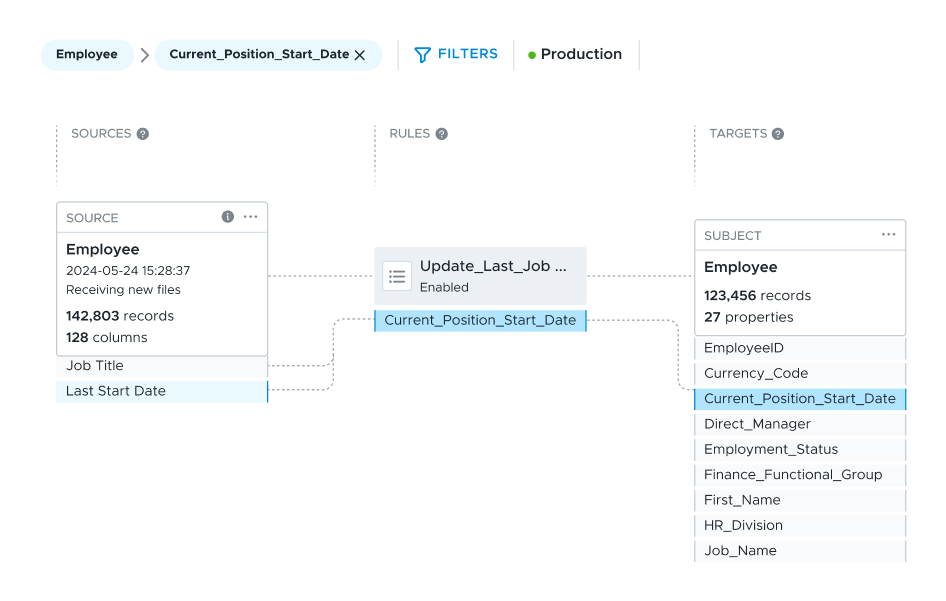Select the Direct_Manager target property
Viewport: 946px width, 601px height.
[757, 424]
